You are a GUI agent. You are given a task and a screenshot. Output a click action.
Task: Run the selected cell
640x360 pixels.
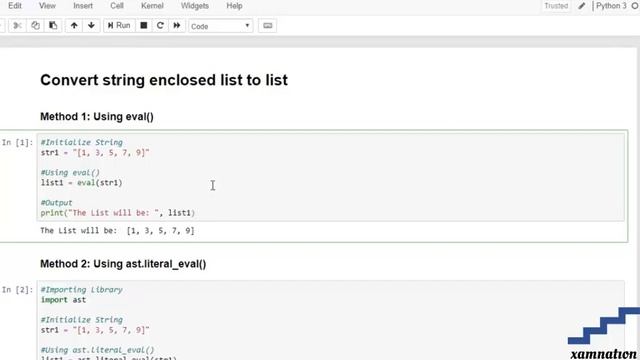(119, 26)
